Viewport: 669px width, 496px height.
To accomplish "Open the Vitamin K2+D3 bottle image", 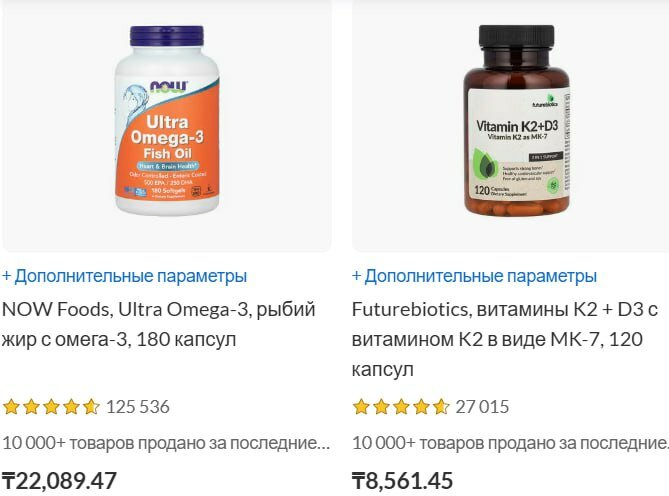I will coord(517,121).
